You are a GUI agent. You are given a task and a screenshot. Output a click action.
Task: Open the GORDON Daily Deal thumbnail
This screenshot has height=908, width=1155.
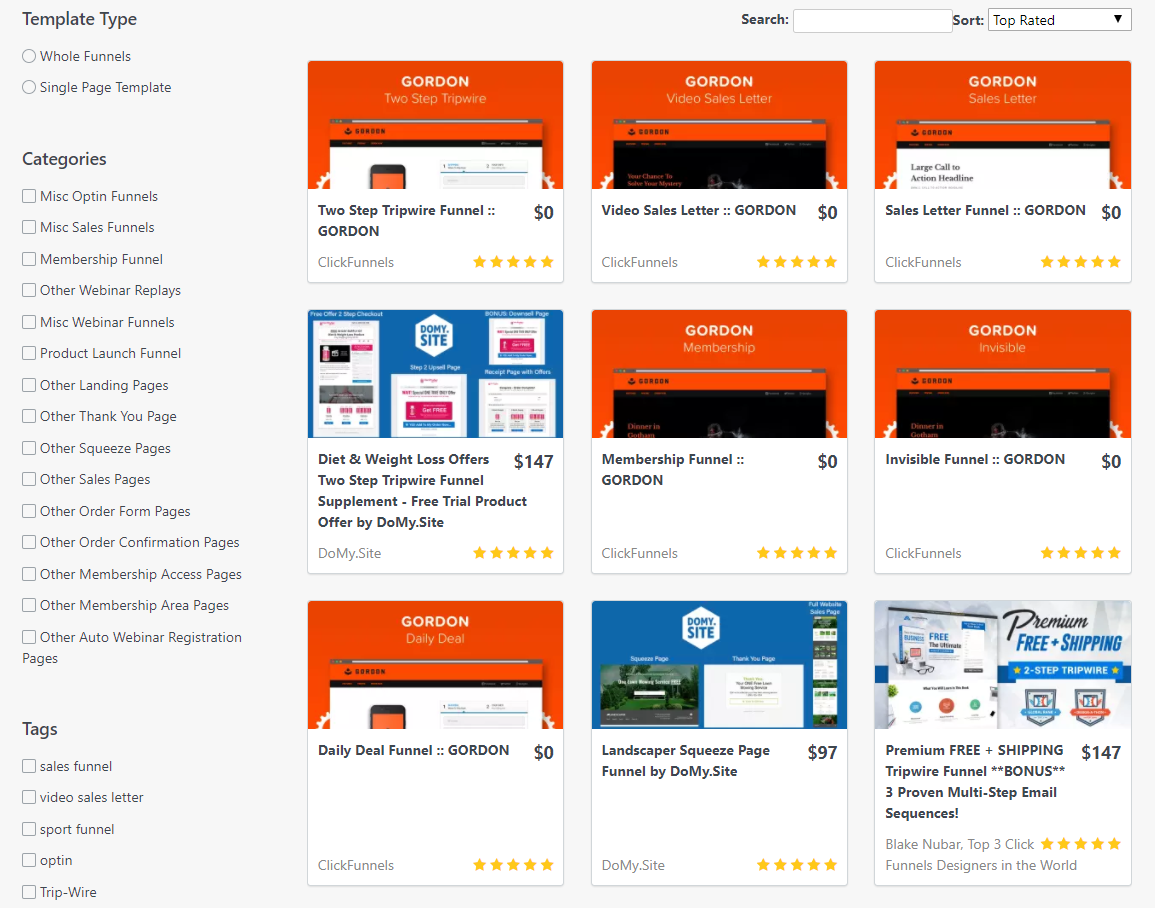(x=435, y=664)
